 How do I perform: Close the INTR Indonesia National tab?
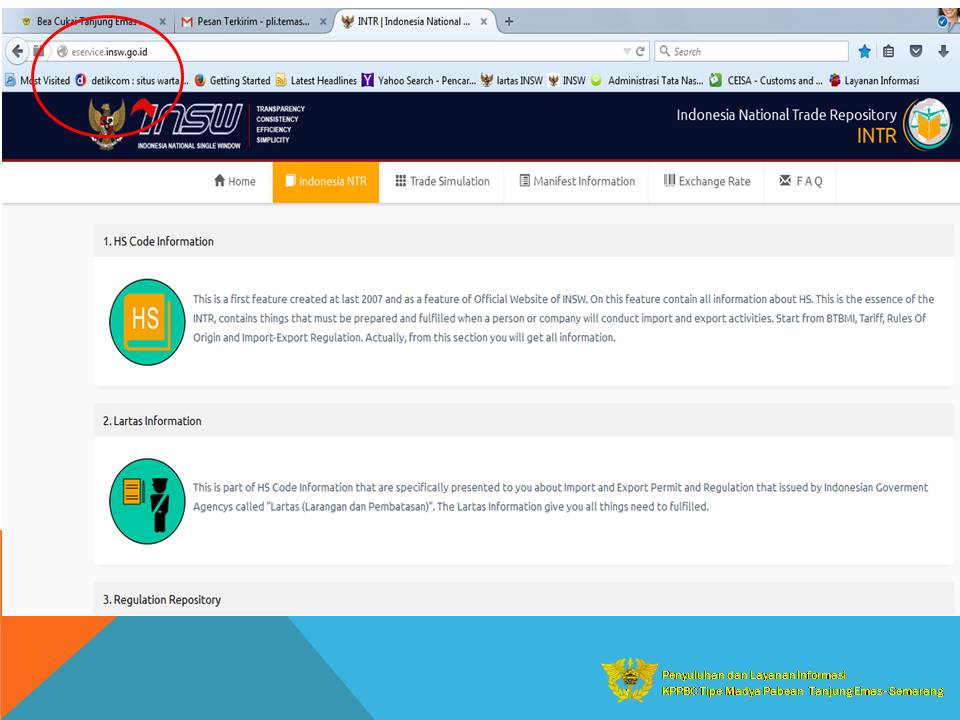point(484,21)
